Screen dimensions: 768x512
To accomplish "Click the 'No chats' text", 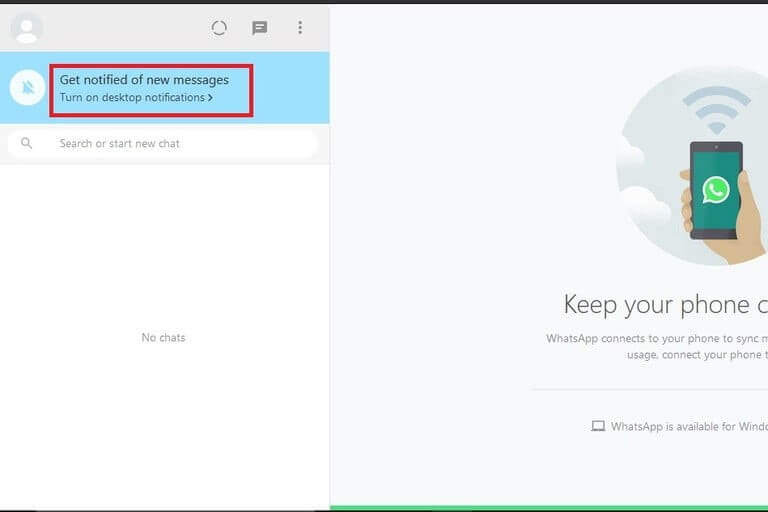I will click(x=163, y=338).
